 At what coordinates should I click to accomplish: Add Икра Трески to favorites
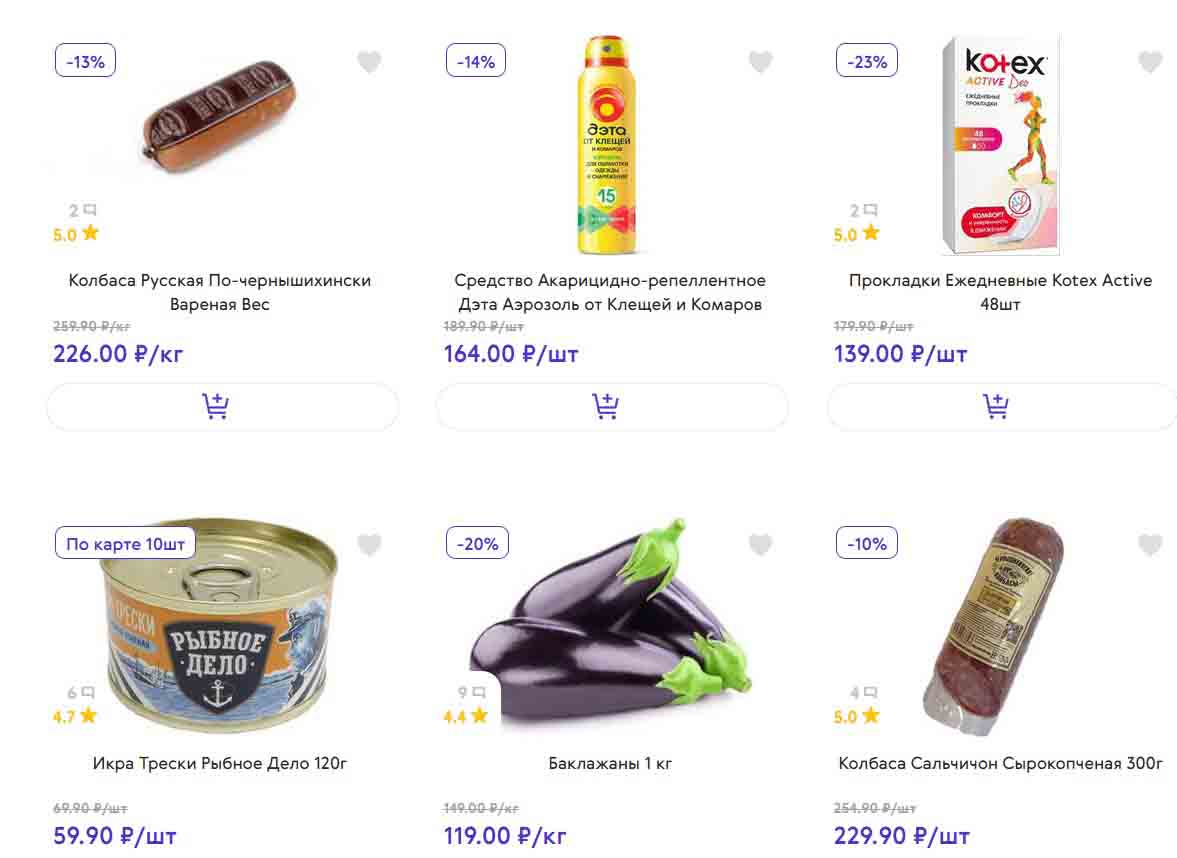(369, 545)
